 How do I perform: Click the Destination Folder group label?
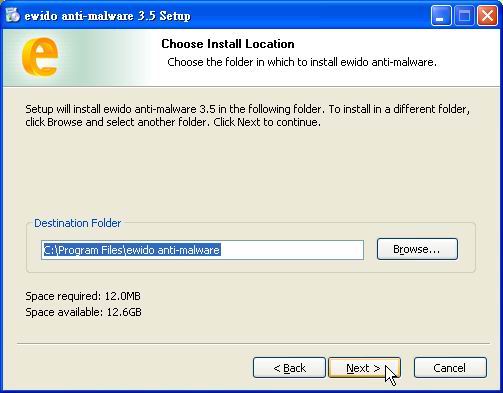tap(77, 223)
